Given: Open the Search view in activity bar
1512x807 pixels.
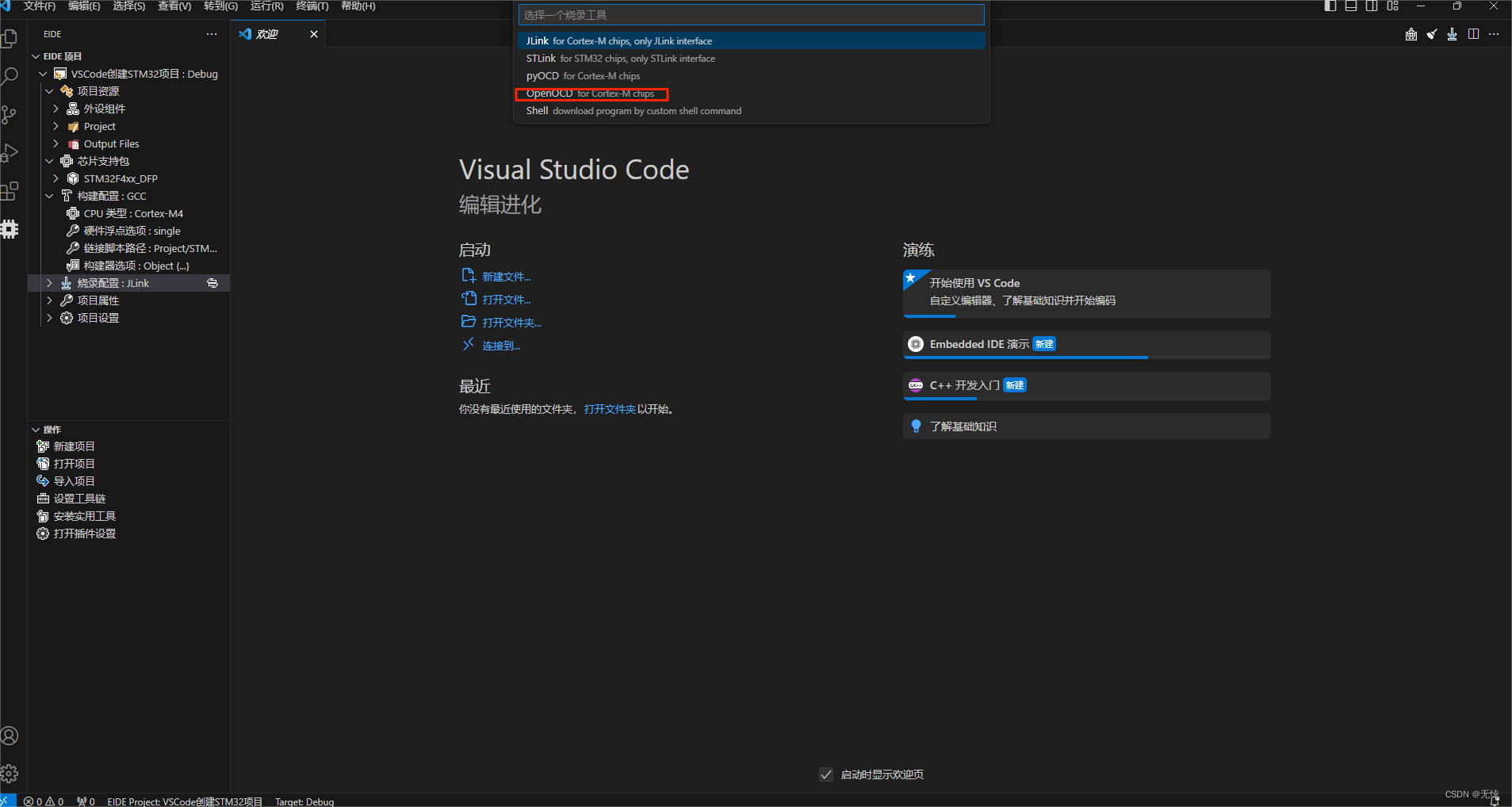Looking at the screenshot, I should [x=10, y=77].
